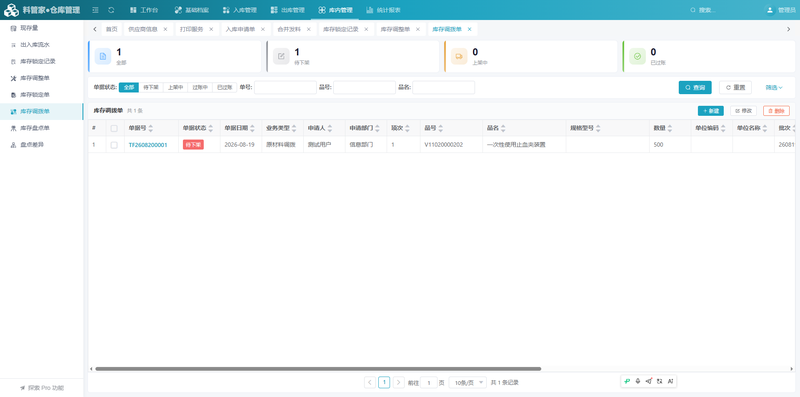Switch to the 供应商信息 tab
800x397 pixels.
coord(143,29)
